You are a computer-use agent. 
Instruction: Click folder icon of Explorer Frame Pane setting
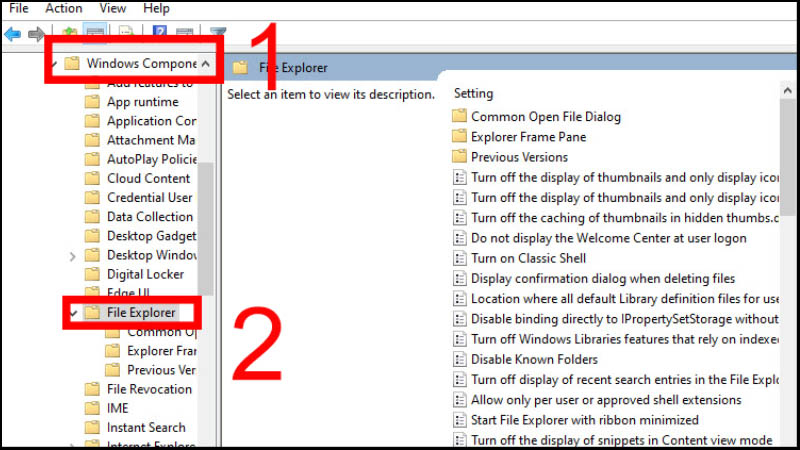click(459, 136)
